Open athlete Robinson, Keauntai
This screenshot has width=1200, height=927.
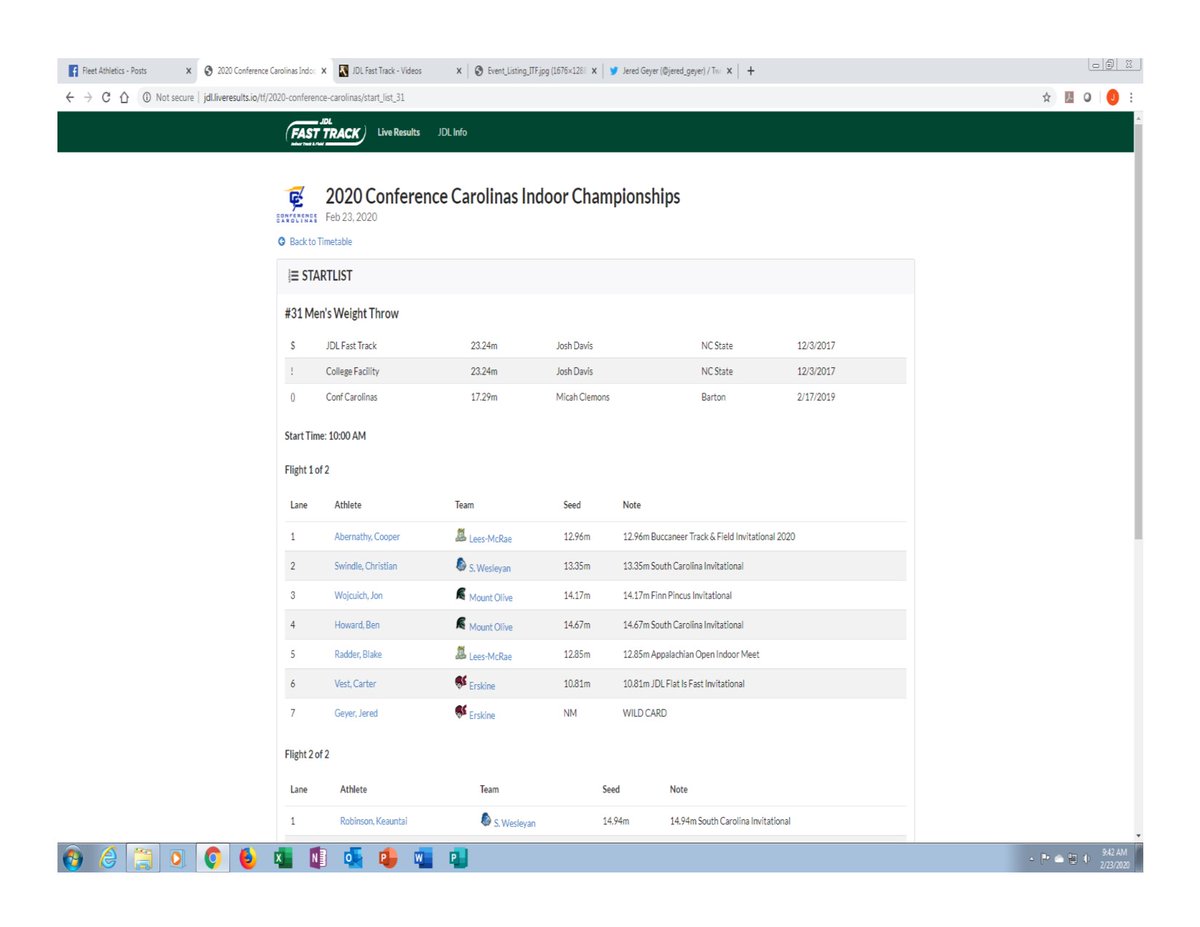[x=374, y=821]
